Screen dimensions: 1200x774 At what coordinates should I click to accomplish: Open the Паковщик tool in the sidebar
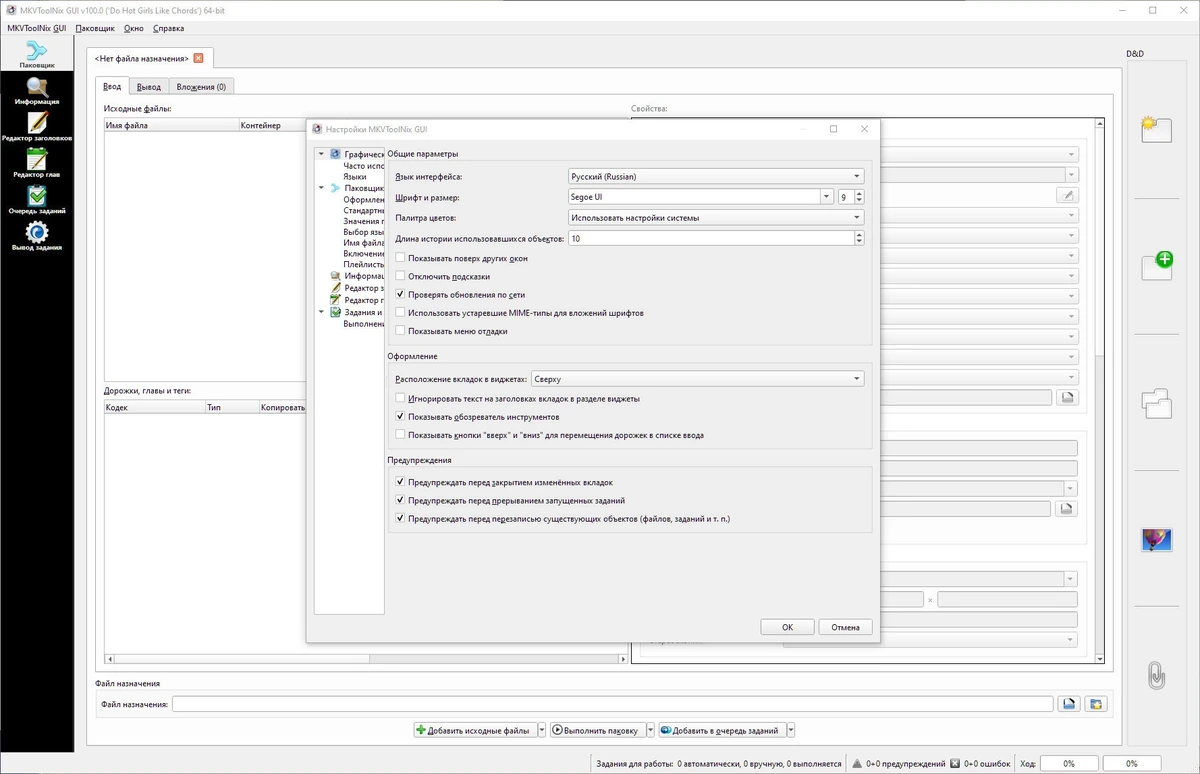(x=36, y=55)
